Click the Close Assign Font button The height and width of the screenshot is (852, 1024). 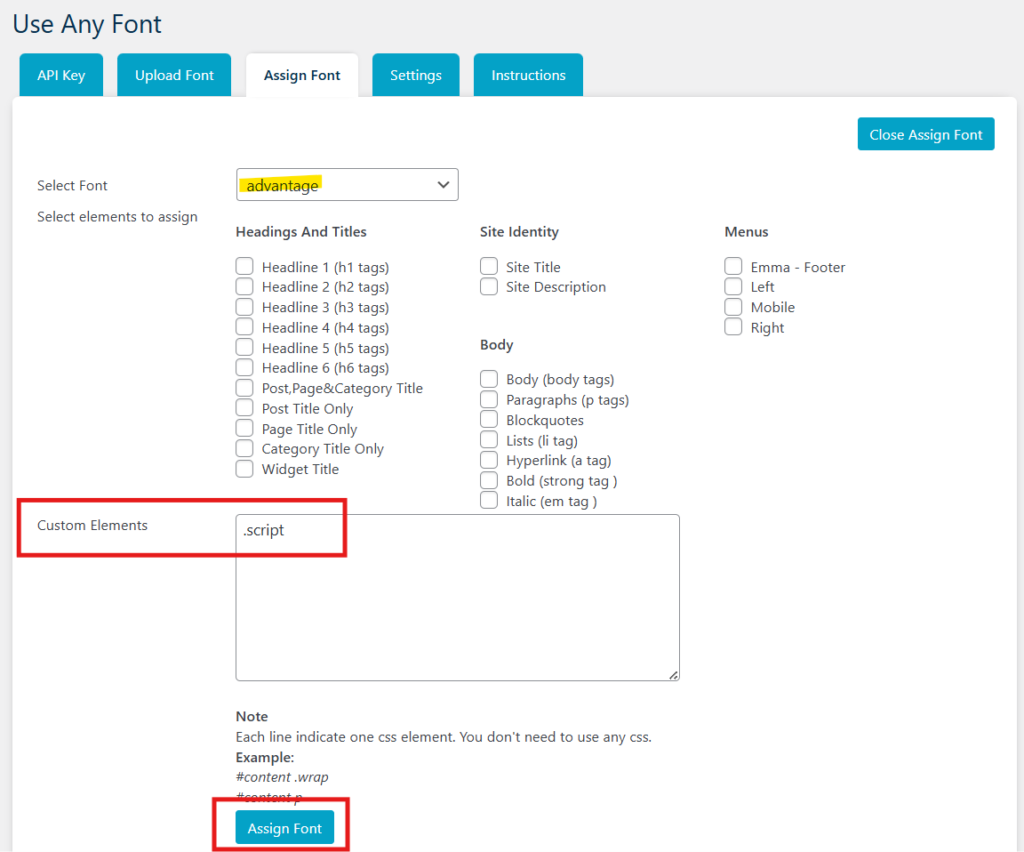pyautogui.click(x=925, y=135)
